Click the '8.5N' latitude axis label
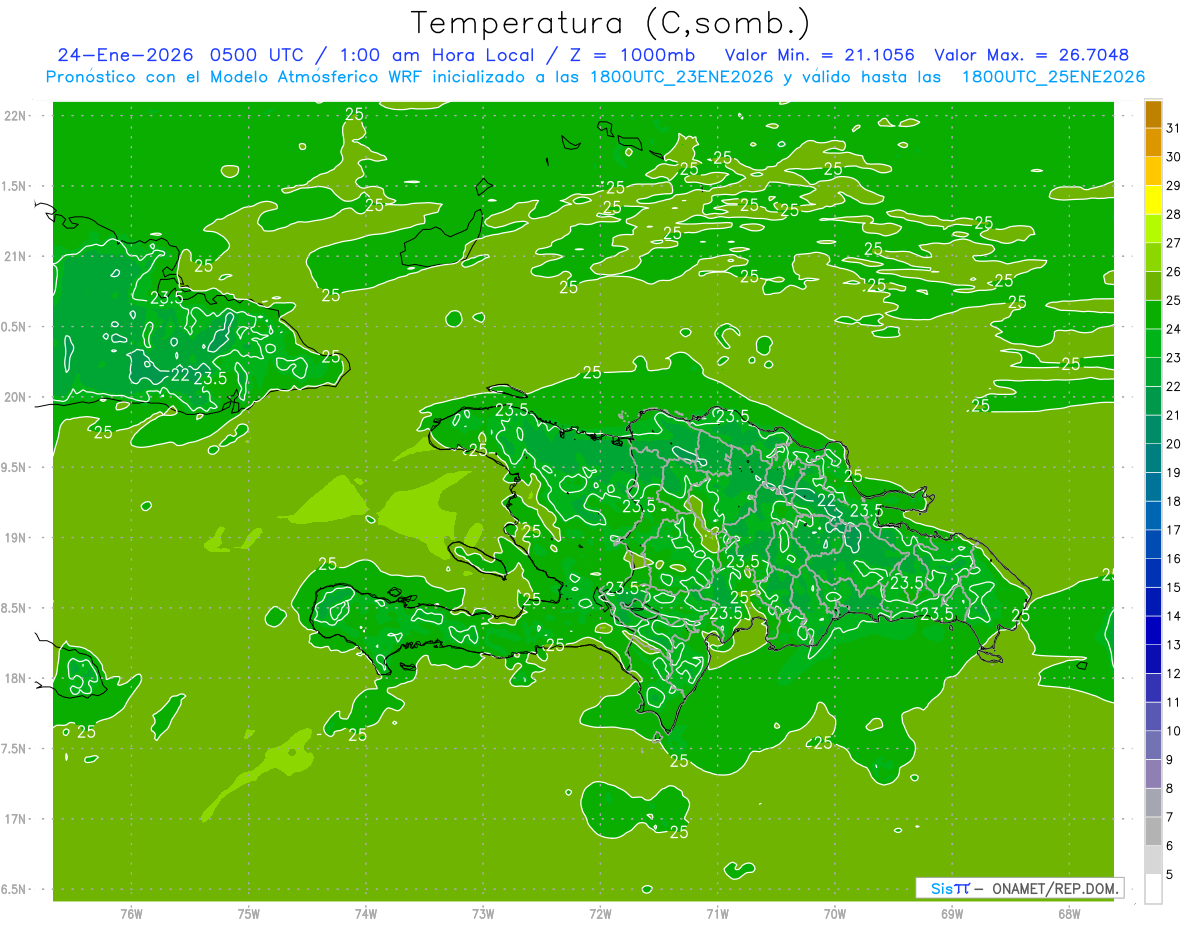1200x927 pixels. pyautogui.click(x=15, y=608)
